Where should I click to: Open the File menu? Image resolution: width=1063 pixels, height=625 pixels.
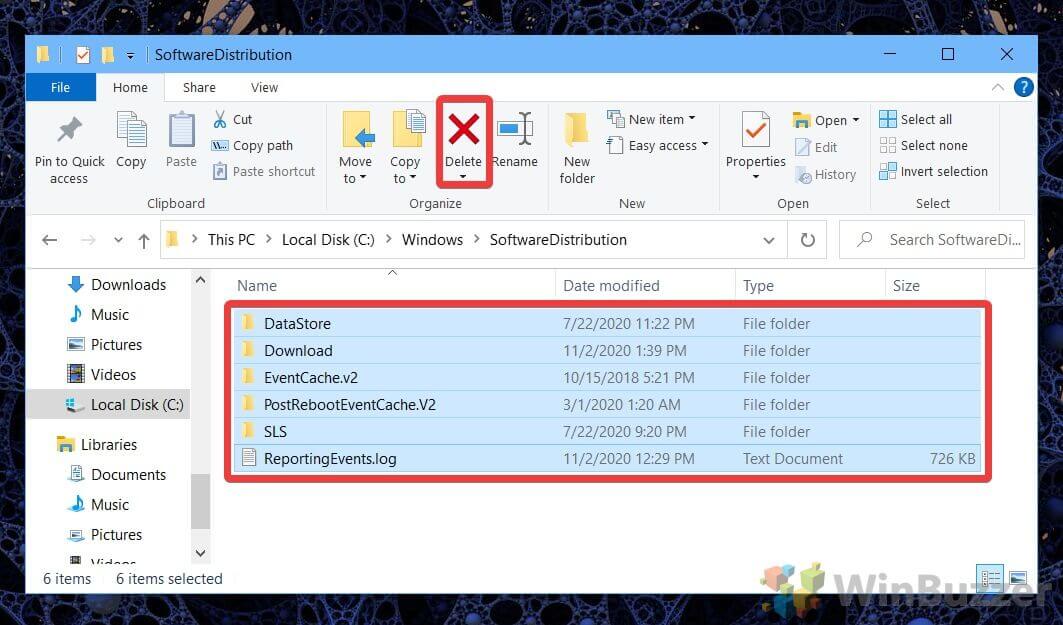point(60,87)
